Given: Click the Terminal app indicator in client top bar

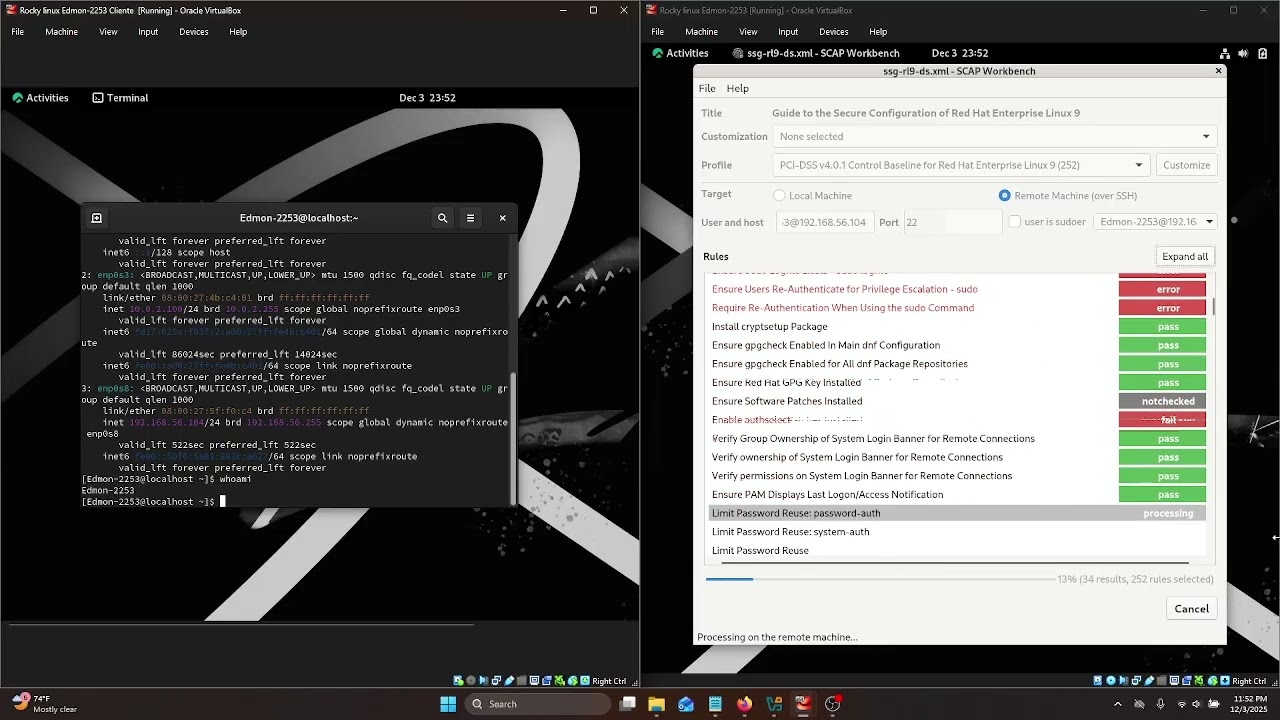Looking at the screenshot, I should [120, 98].
